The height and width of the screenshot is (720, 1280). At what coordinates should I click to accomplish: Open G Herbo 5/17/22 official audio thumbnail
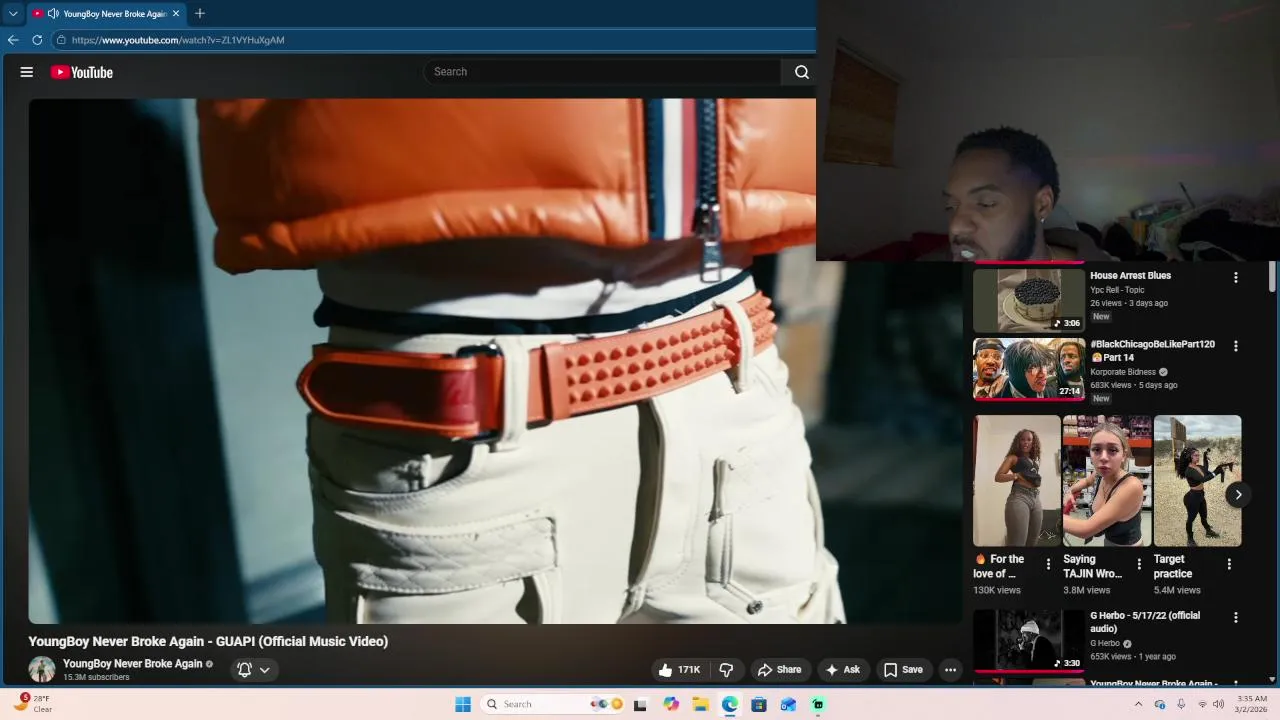click(x=1029, y=641)
